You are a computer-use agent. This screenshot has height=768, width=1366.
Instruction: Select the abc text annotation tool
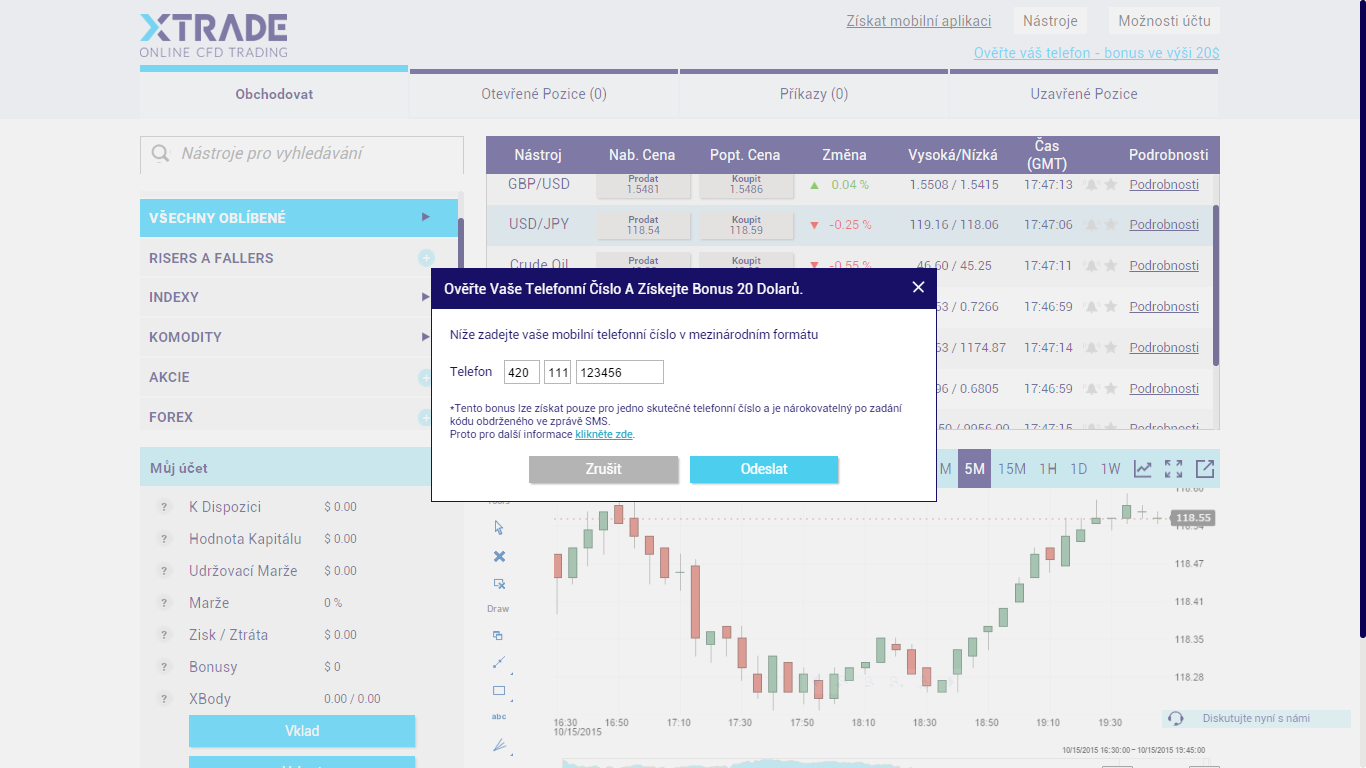tap(499, 716)
